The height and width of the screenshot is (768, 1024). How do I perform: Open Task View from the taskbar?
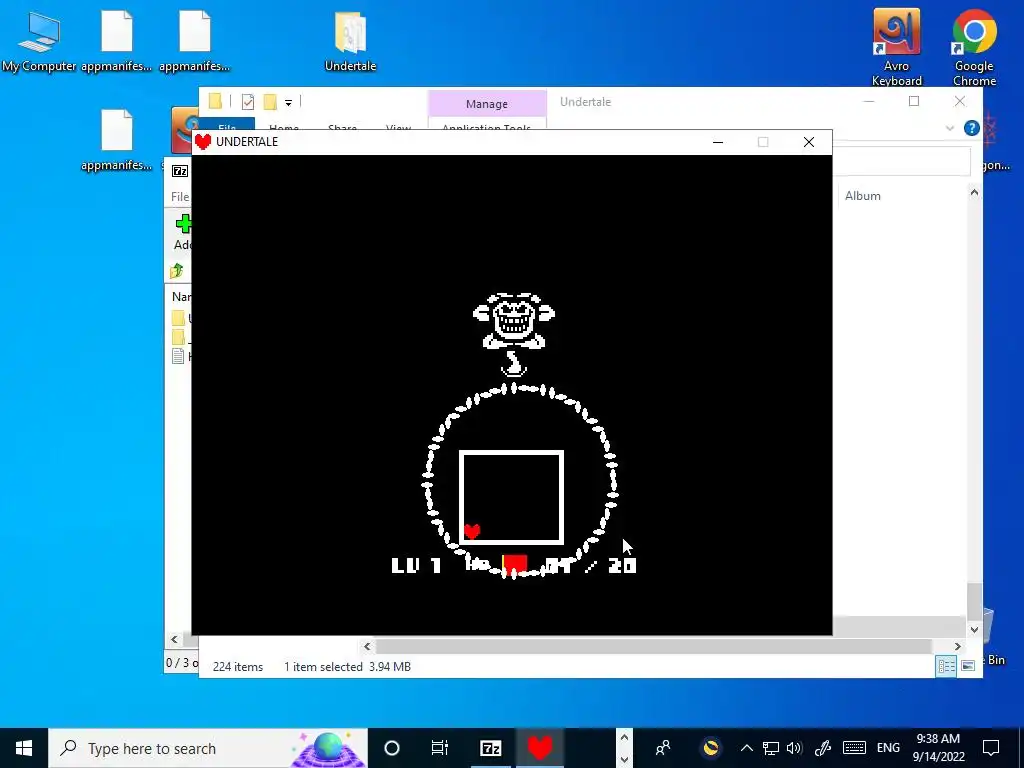[440, 748]
